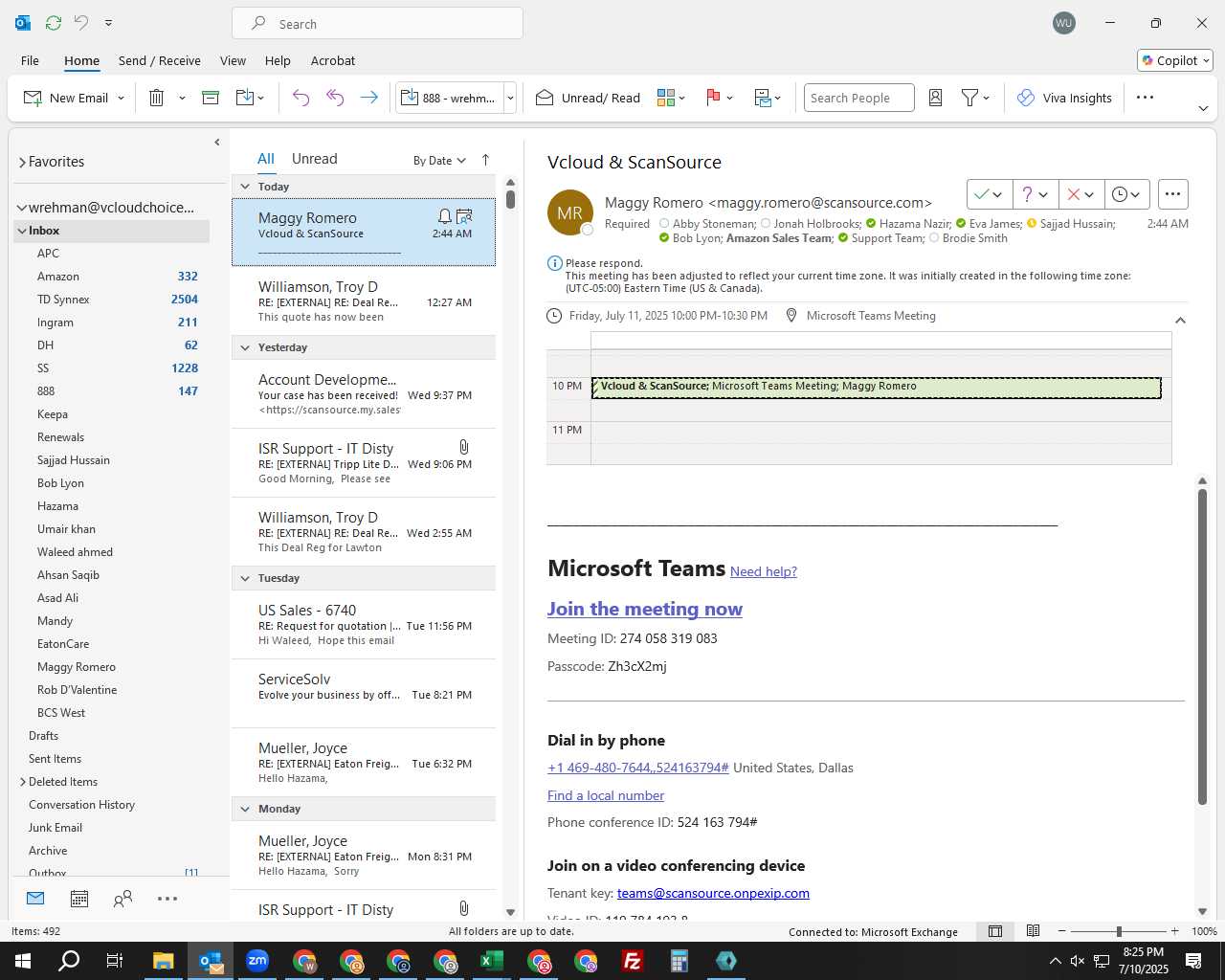Open the File menu
Image resolution: width=1225 pixels, height=980 pixels.
30,60
